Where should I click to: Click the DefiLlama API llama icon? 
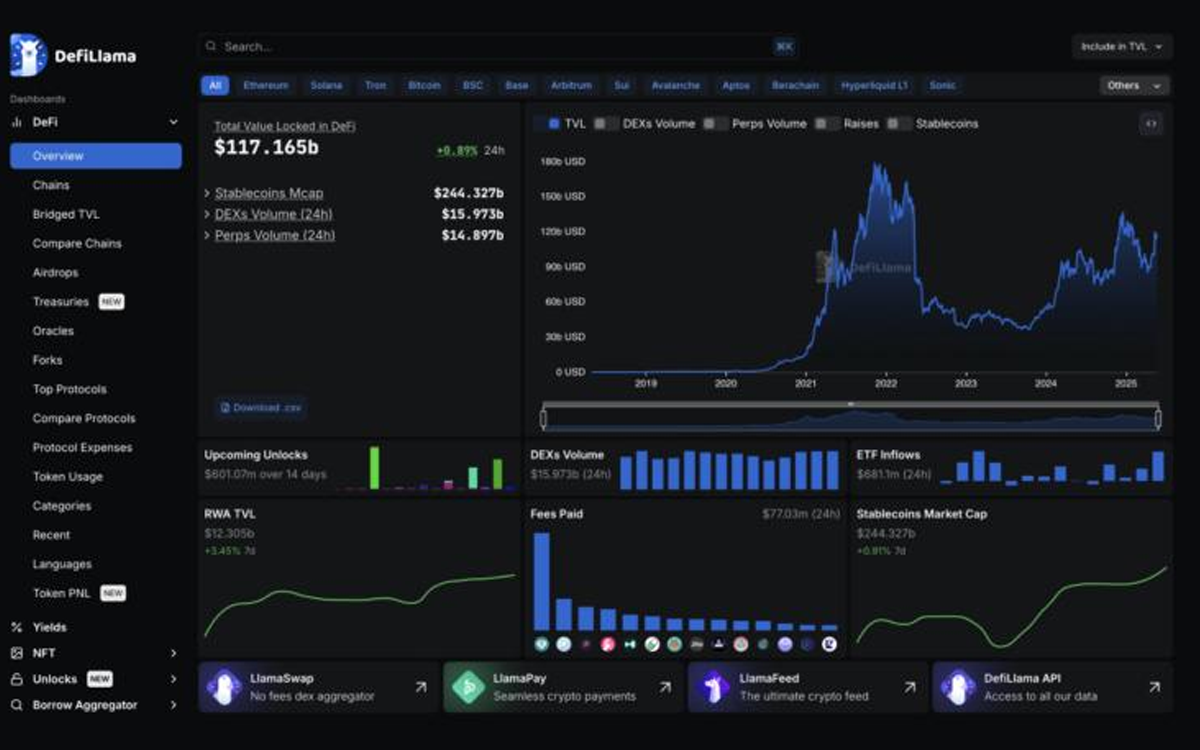click(x=959, y=687)
